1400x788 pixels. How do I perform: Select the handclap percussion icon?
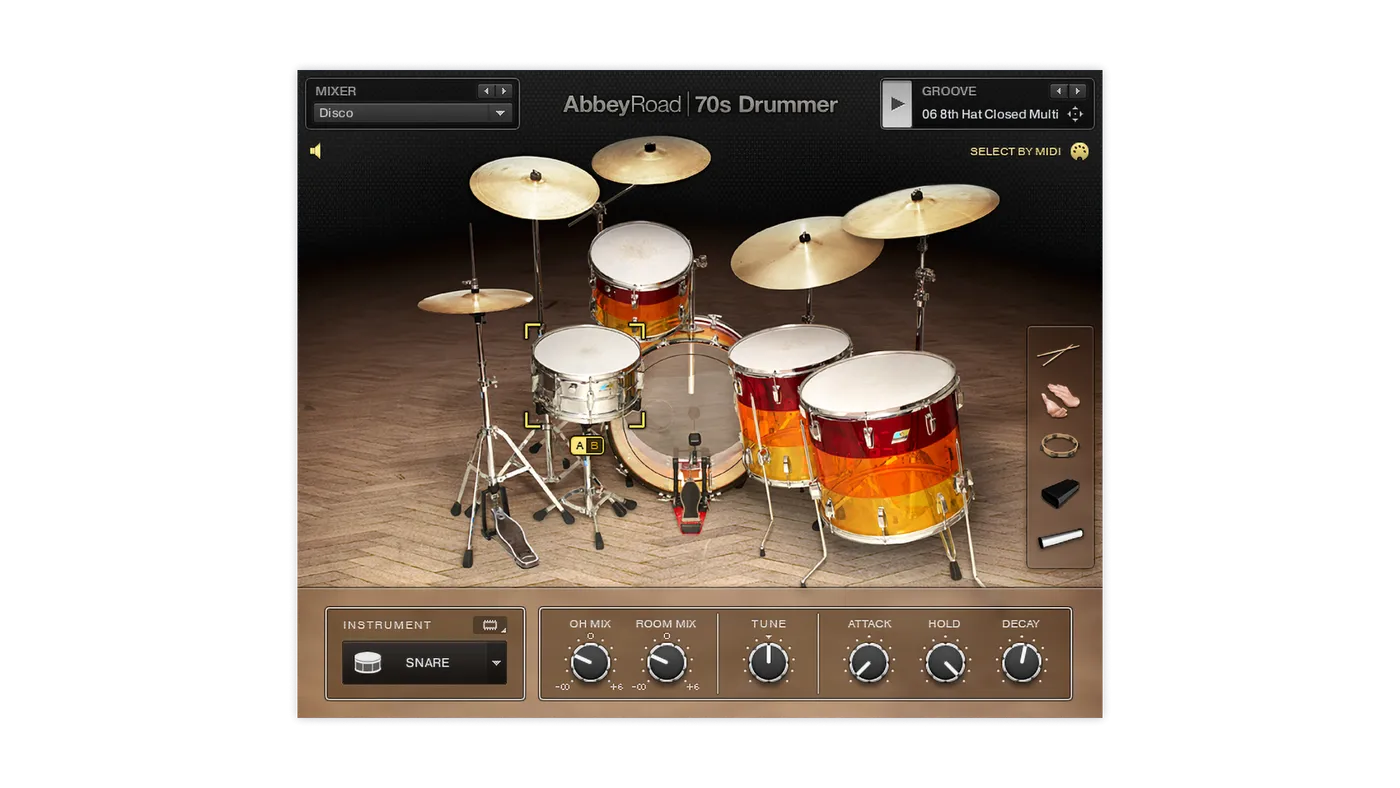[x=1060, y=400]
